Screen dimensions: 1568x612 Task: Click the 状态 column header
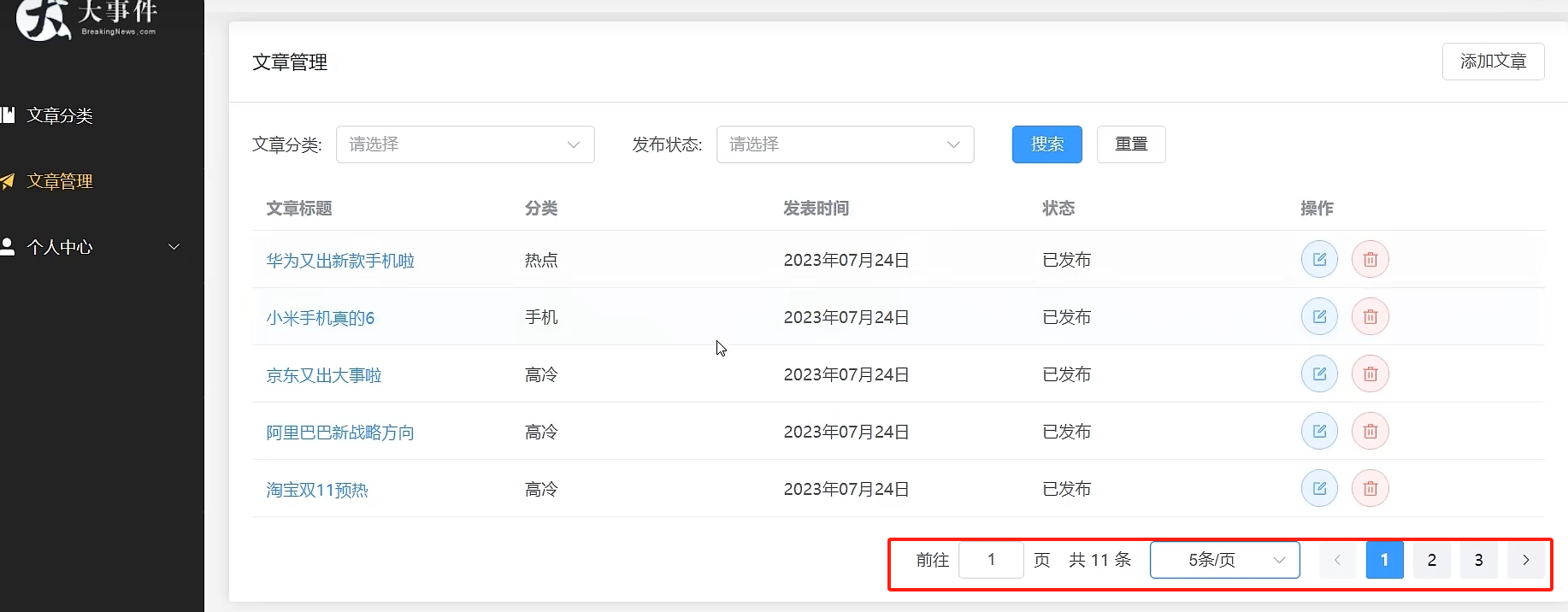[x=1058, y=209]
